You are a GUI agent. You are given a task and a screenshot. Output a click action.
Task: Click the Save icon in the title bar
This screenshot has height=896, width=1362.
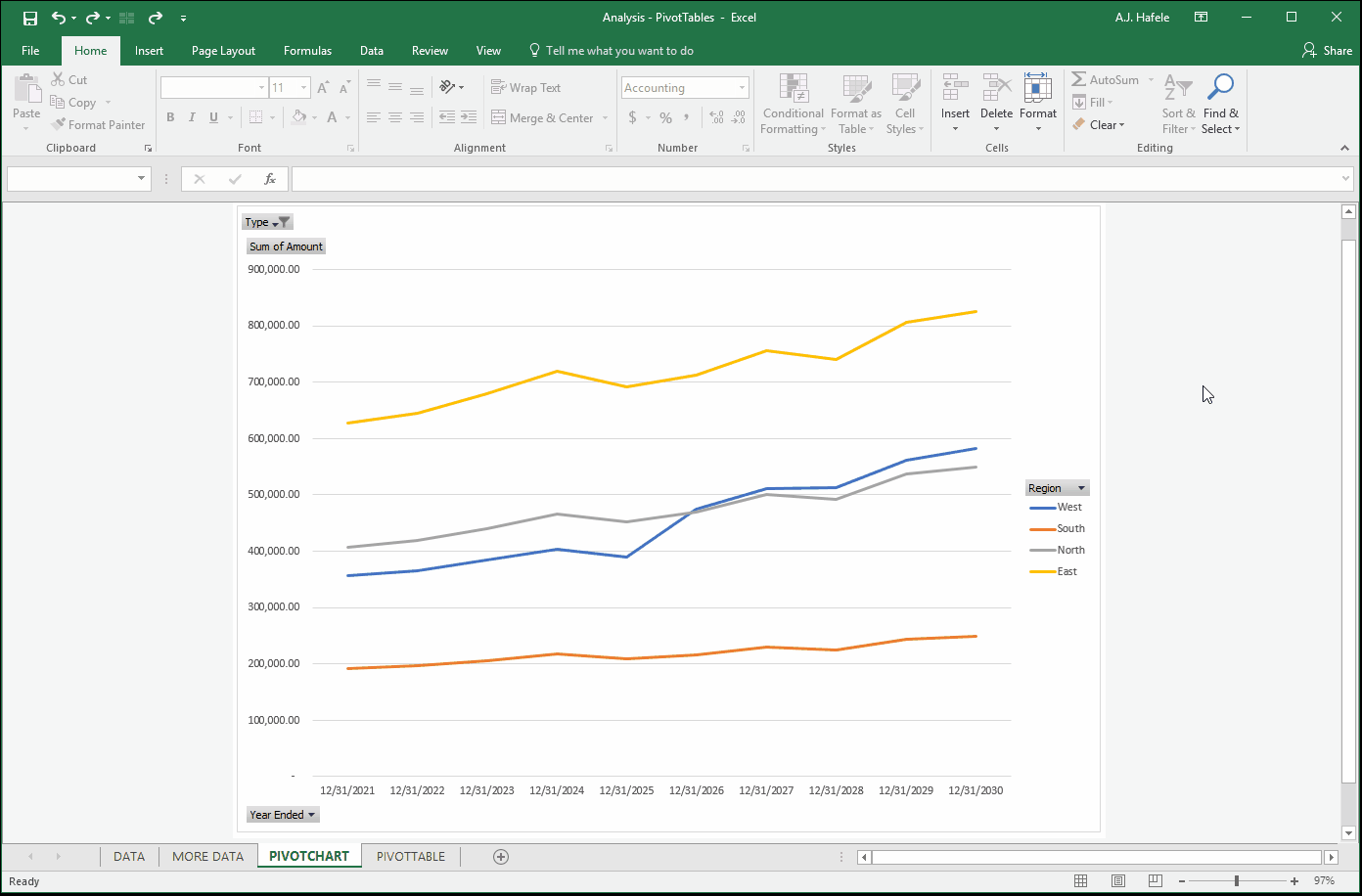(29, 18)
